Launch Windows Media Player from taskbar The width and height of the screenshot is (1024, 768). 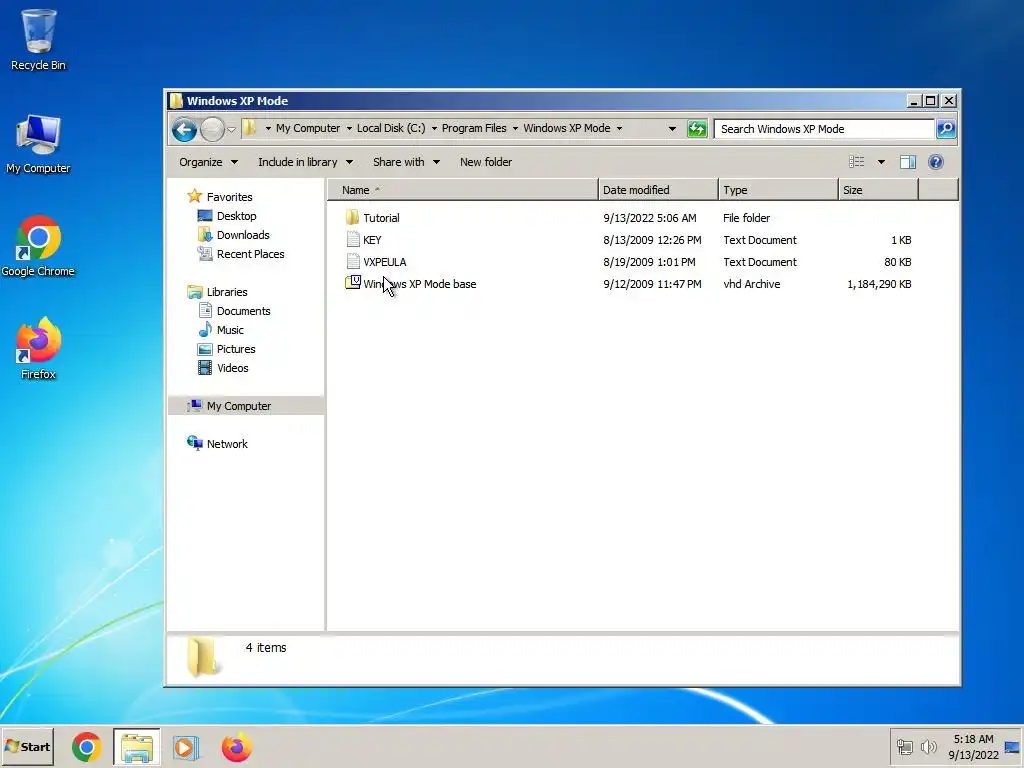[x=185, y=746]
